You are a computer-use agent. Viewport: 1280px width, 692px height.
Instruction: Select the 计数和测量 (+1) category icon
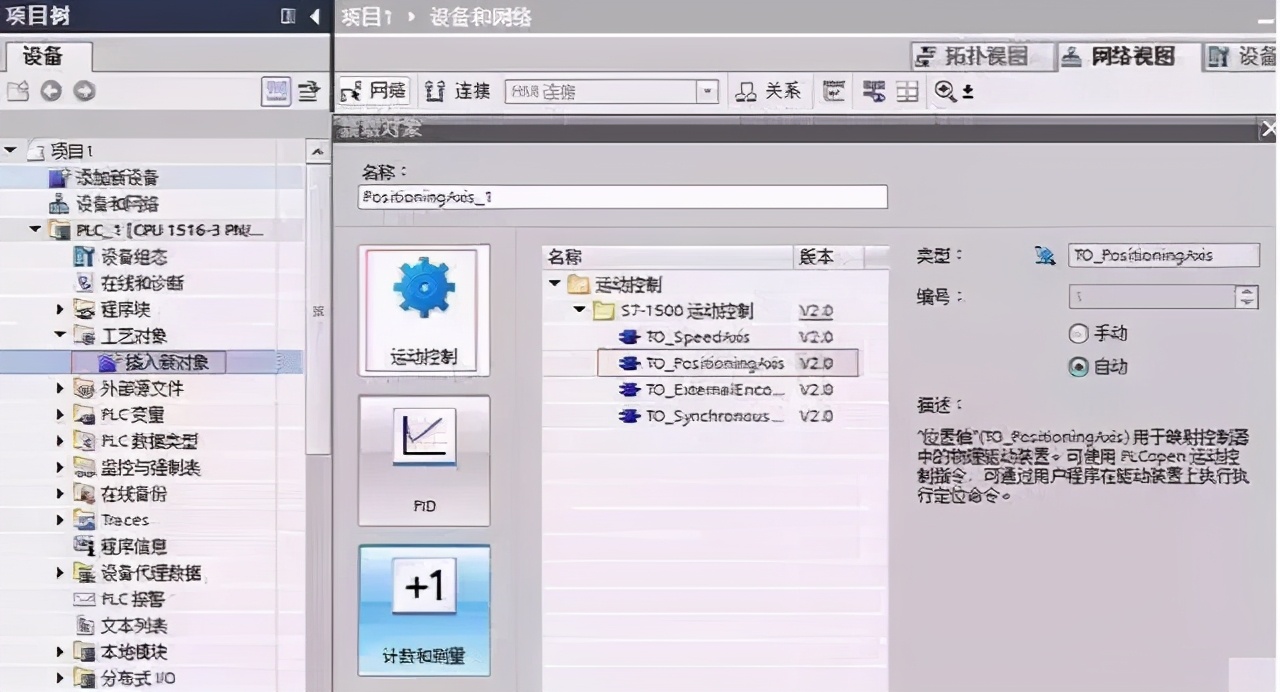(x=423, y=610)
